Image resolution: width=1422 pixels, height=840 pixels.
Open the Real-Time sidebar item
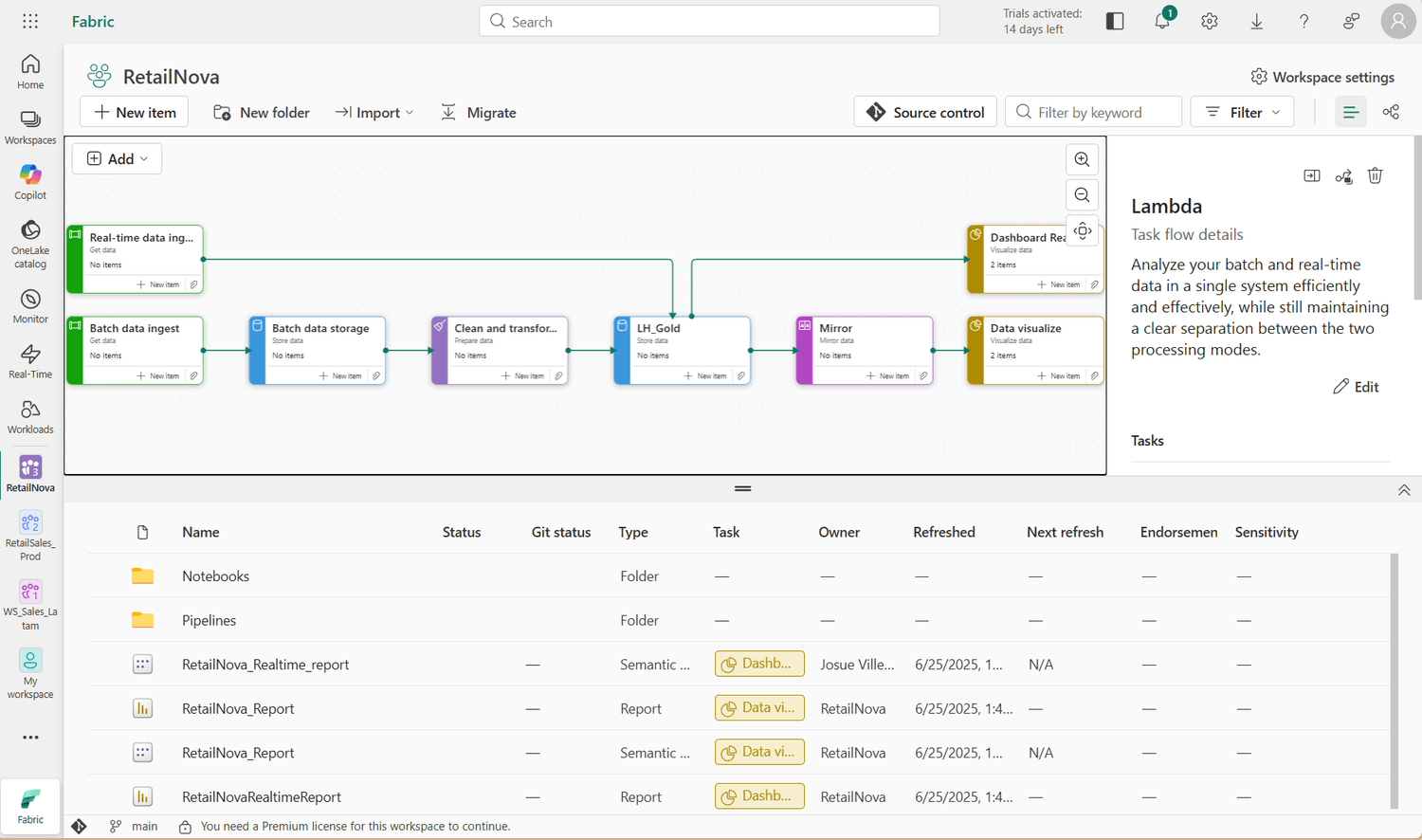30,361
